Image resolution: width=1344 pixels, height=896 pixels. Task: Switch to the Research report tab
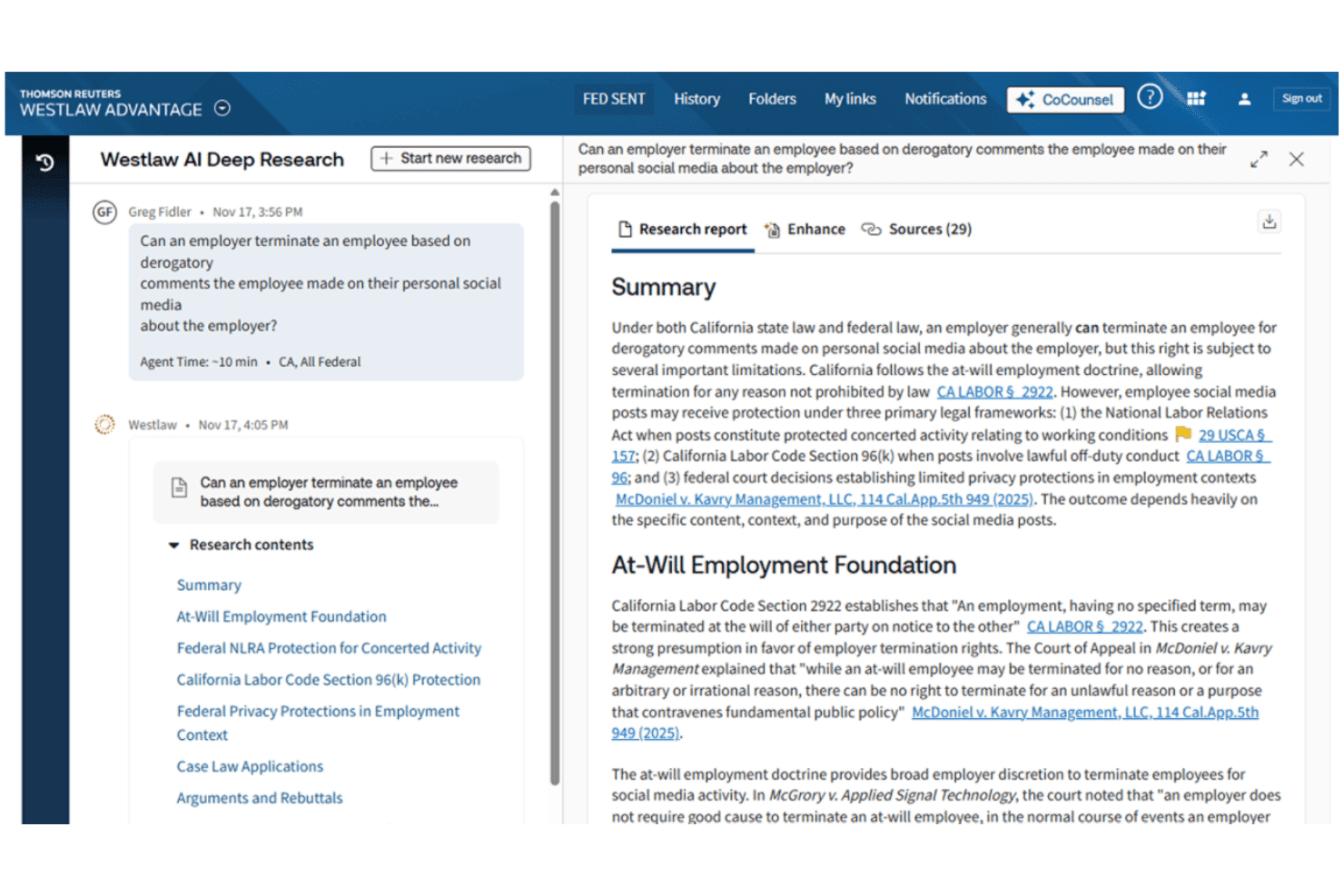pos(683,230)
